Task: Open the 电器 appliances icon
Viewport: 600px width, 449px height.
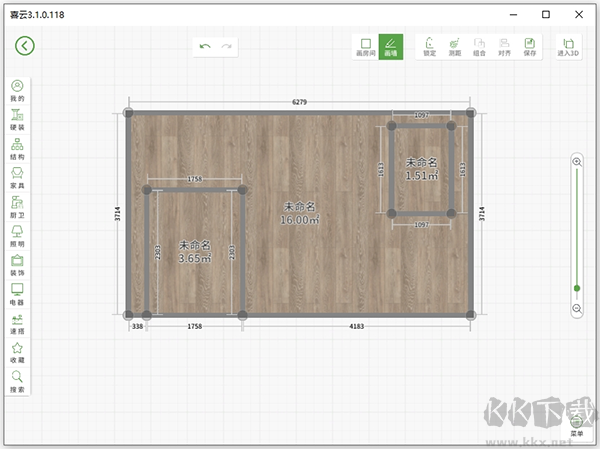Action: click(x=17, y=294)
